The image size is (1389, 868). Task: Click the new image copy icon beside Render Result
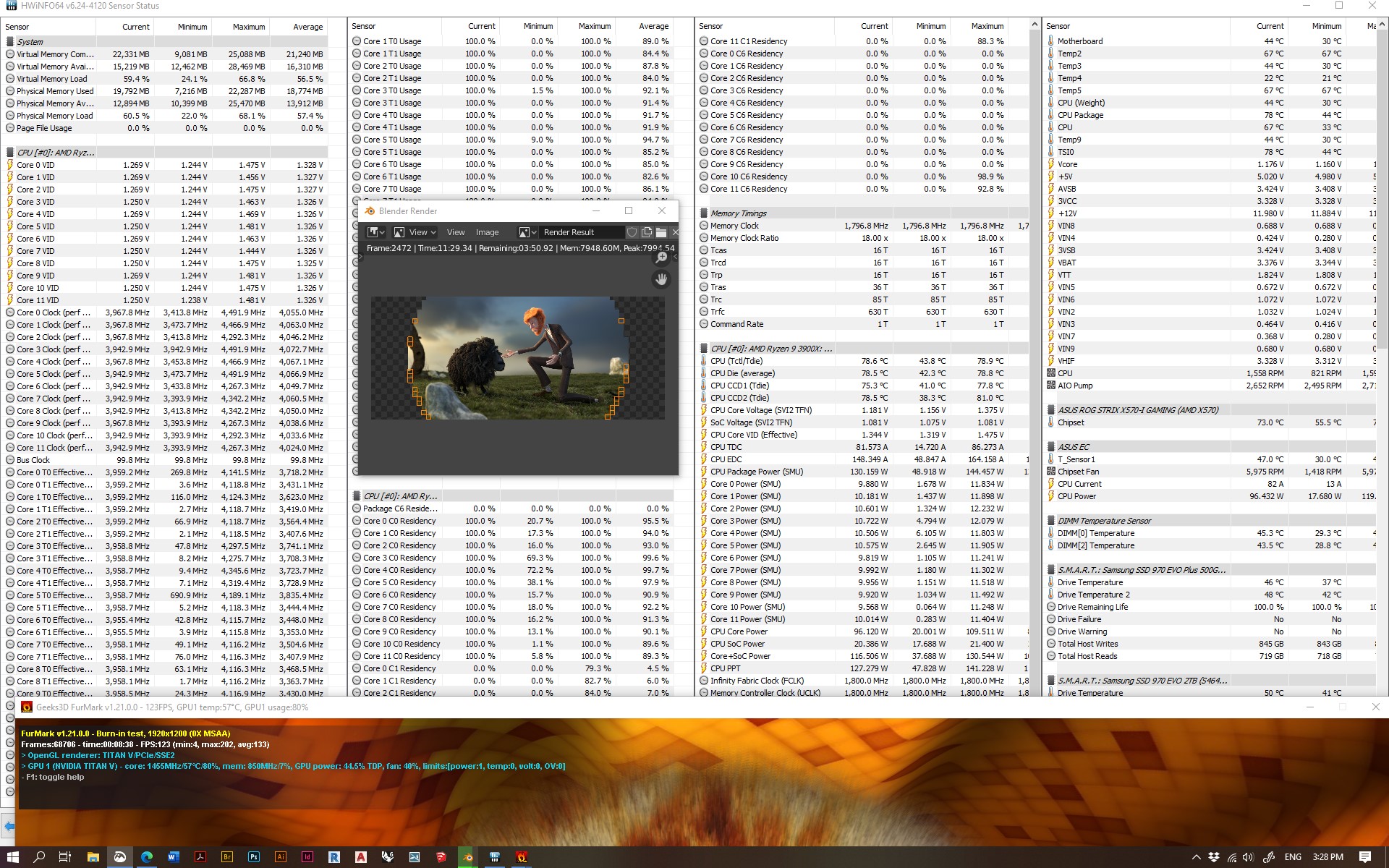click(x=647, y=232)
